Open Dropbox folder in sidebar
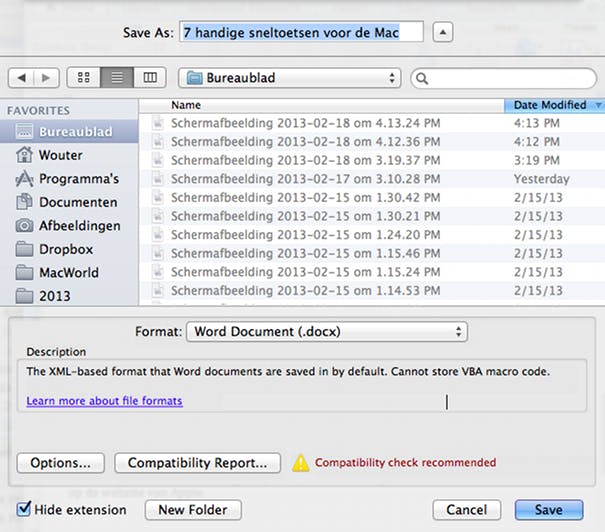Screen dimensions: 605x532 [x=66, y=249]
